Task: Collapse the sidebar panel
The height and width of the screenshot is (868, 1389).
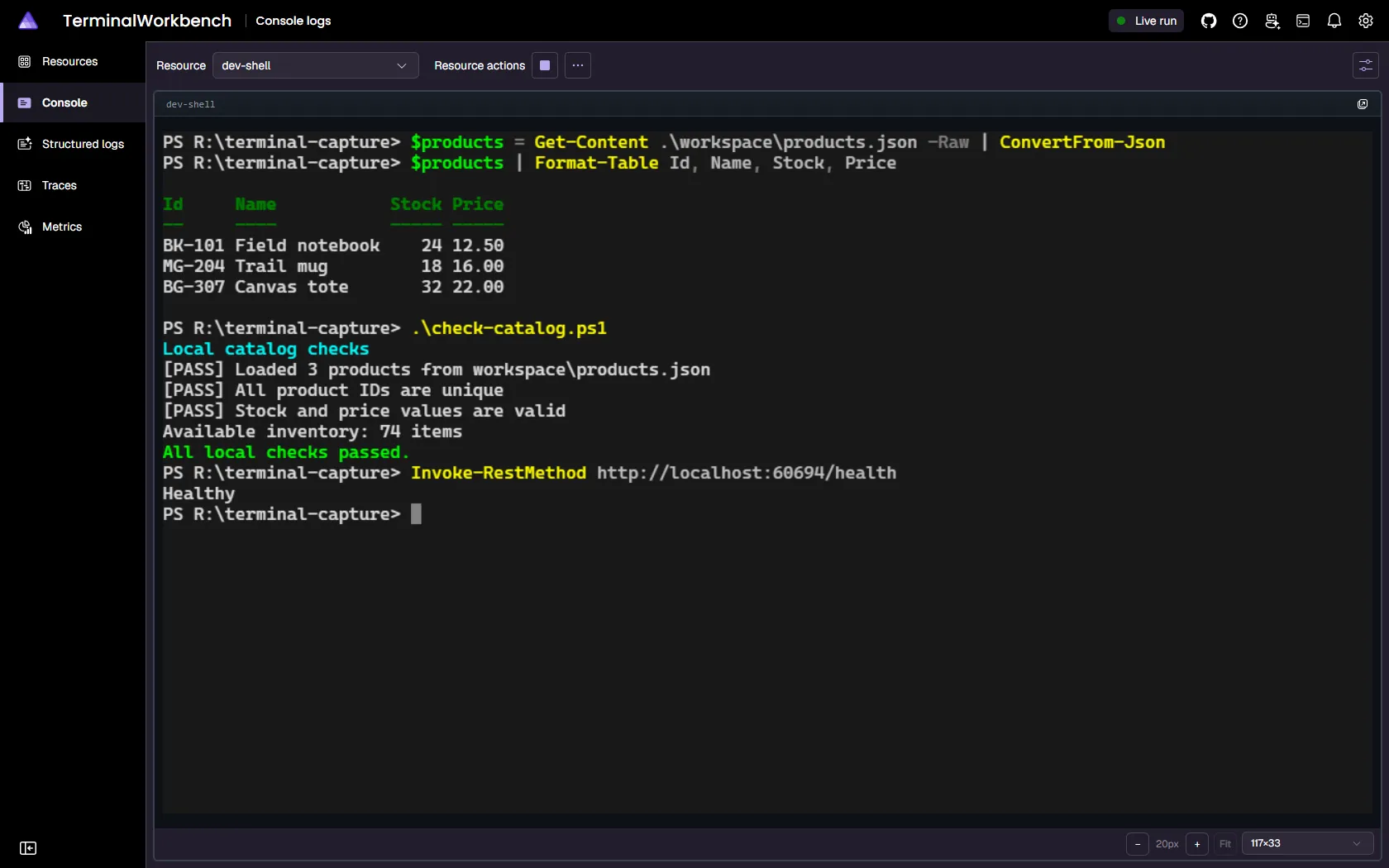Action: coord(28,848)
